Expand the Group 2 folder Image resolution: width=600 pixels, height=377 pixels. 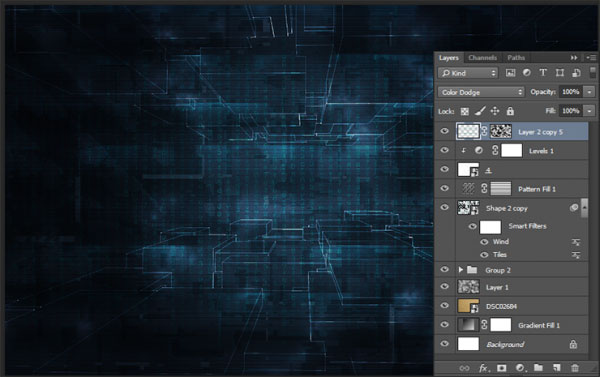(x=461, y=270)
